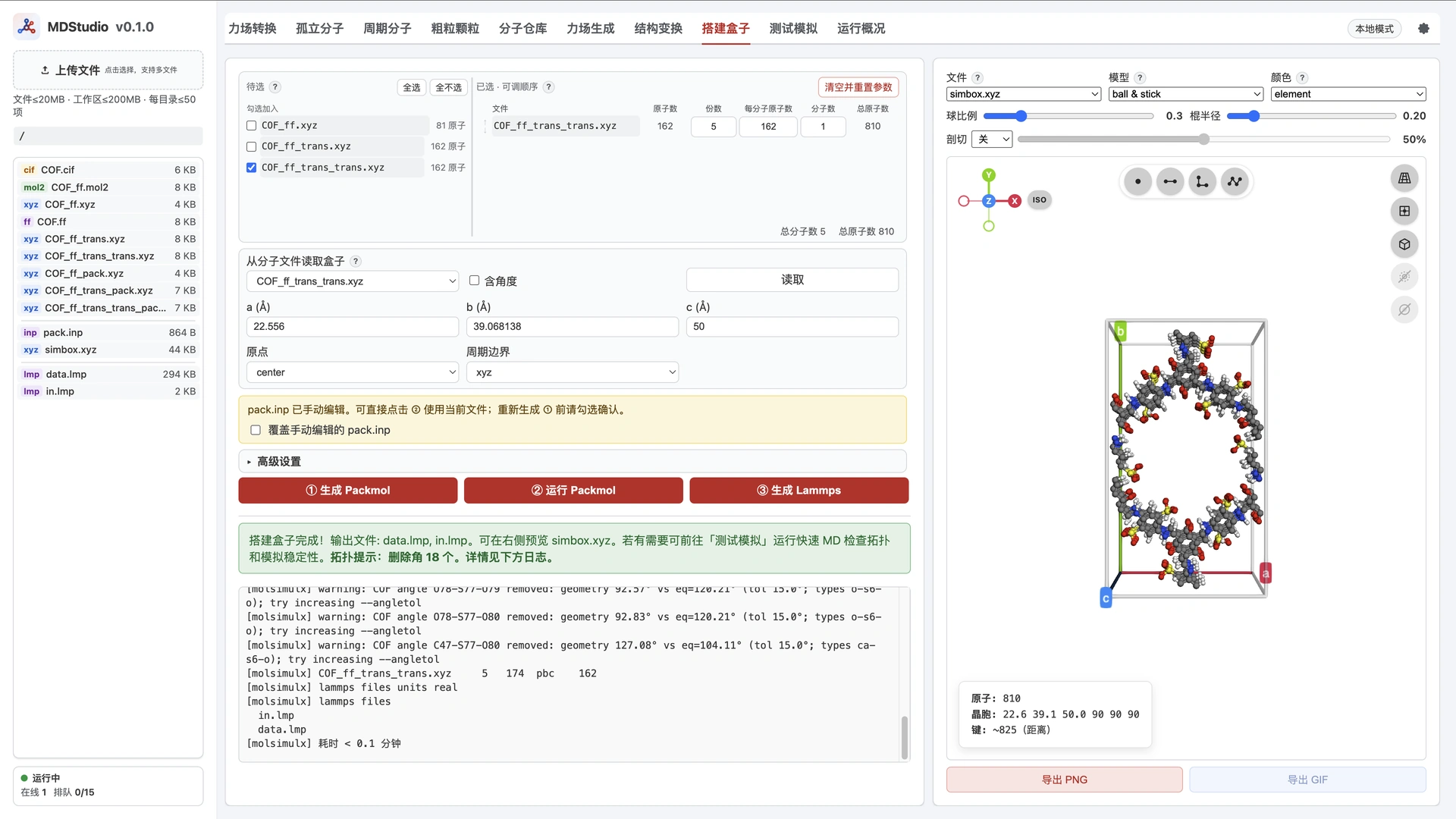Click the help icon beside 从分子文件读取盒子

(356, 262)
